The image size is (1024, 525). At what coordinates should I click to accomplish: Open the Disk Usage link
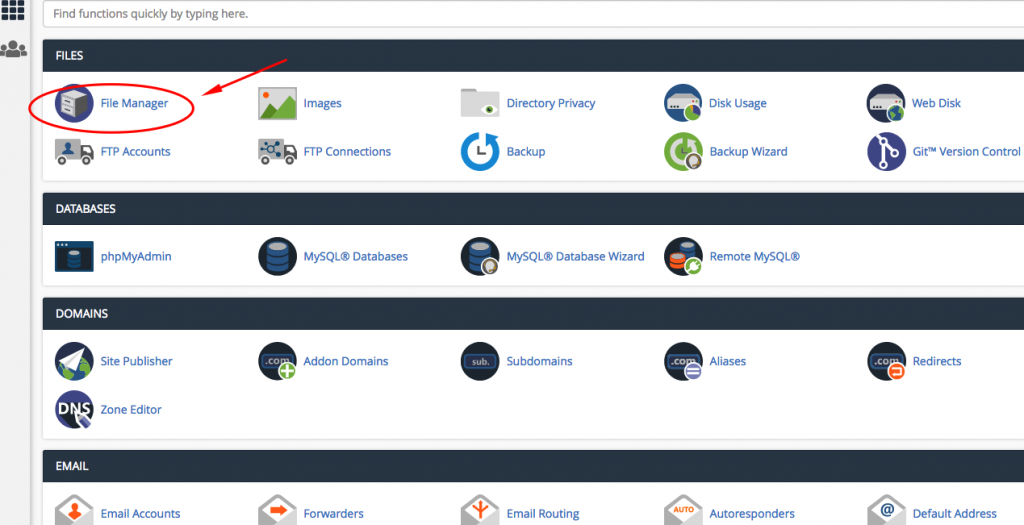point(737,103)
